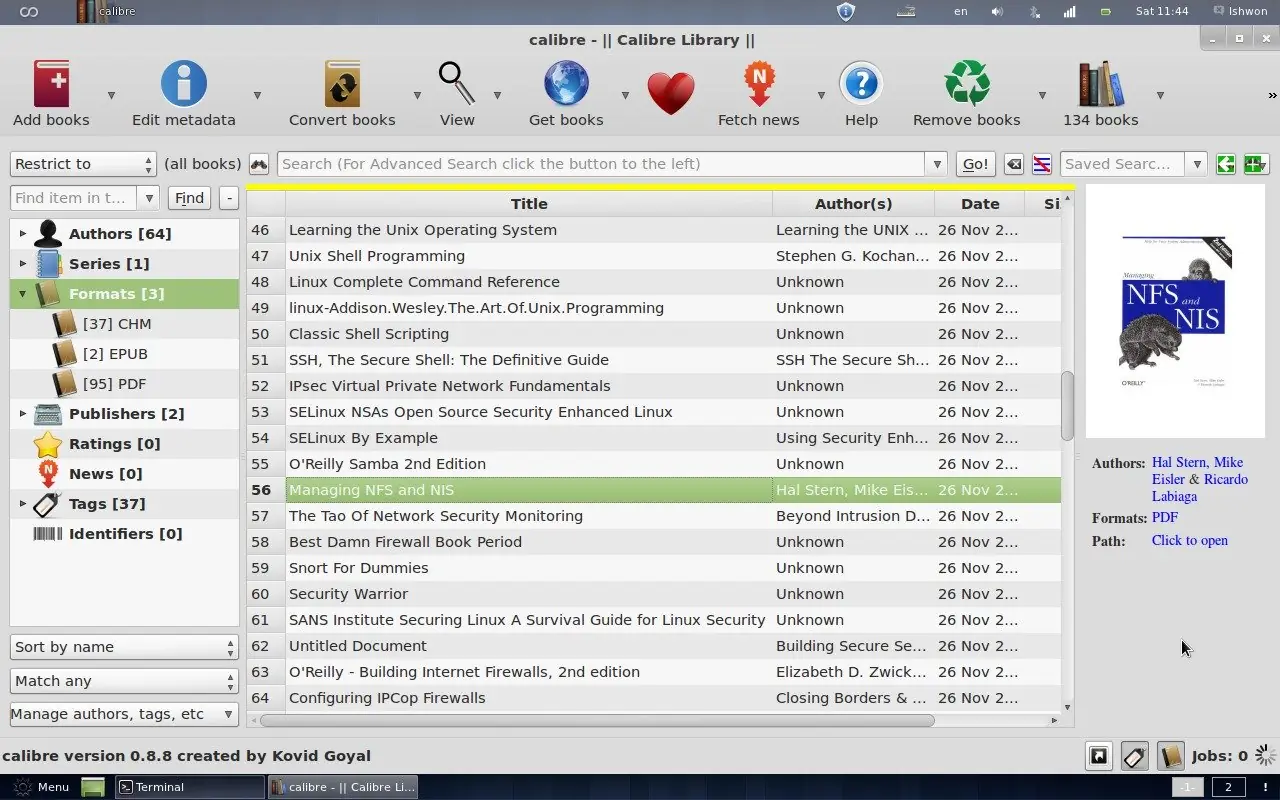This screenshot has height=800, width=1280.
Task: Click the CHM format book icon
Action: (65, 323)
